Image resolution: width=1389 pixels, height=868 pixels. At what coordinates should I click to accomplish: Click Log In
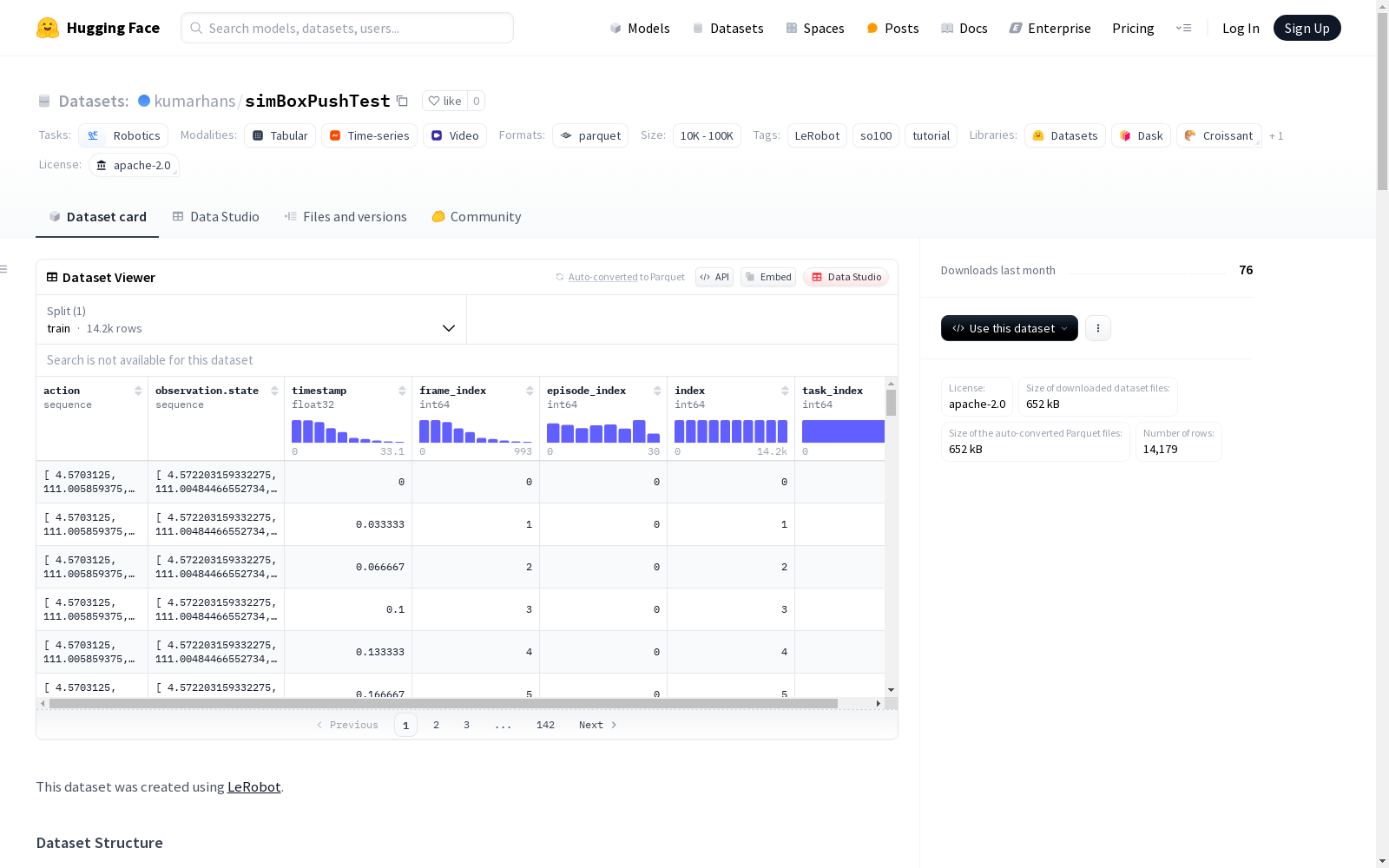point(1241,28)
